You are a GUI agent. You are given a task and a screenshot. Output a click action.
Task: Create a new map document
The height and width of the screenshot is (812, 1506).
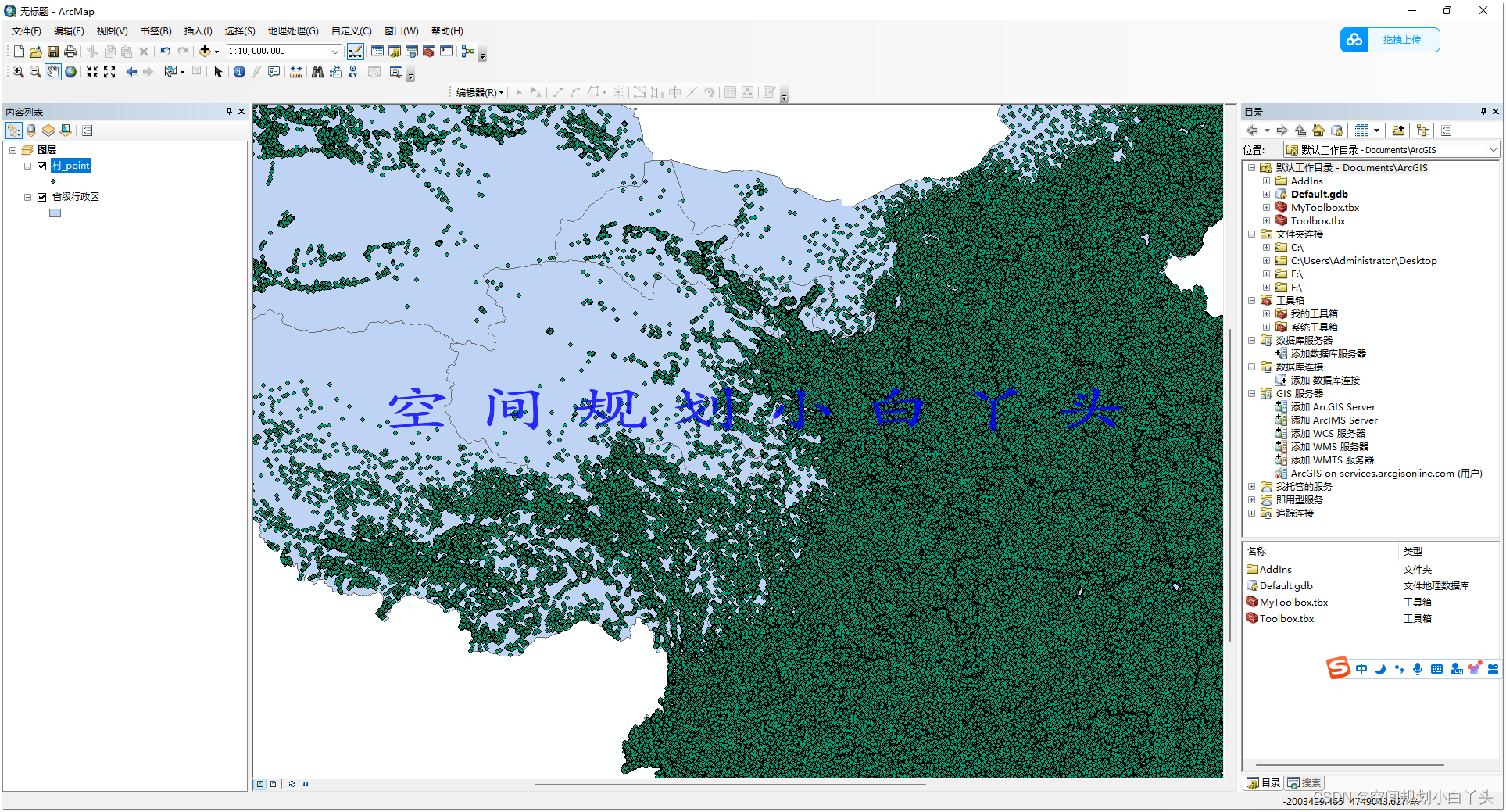click(x=19, y=52)
